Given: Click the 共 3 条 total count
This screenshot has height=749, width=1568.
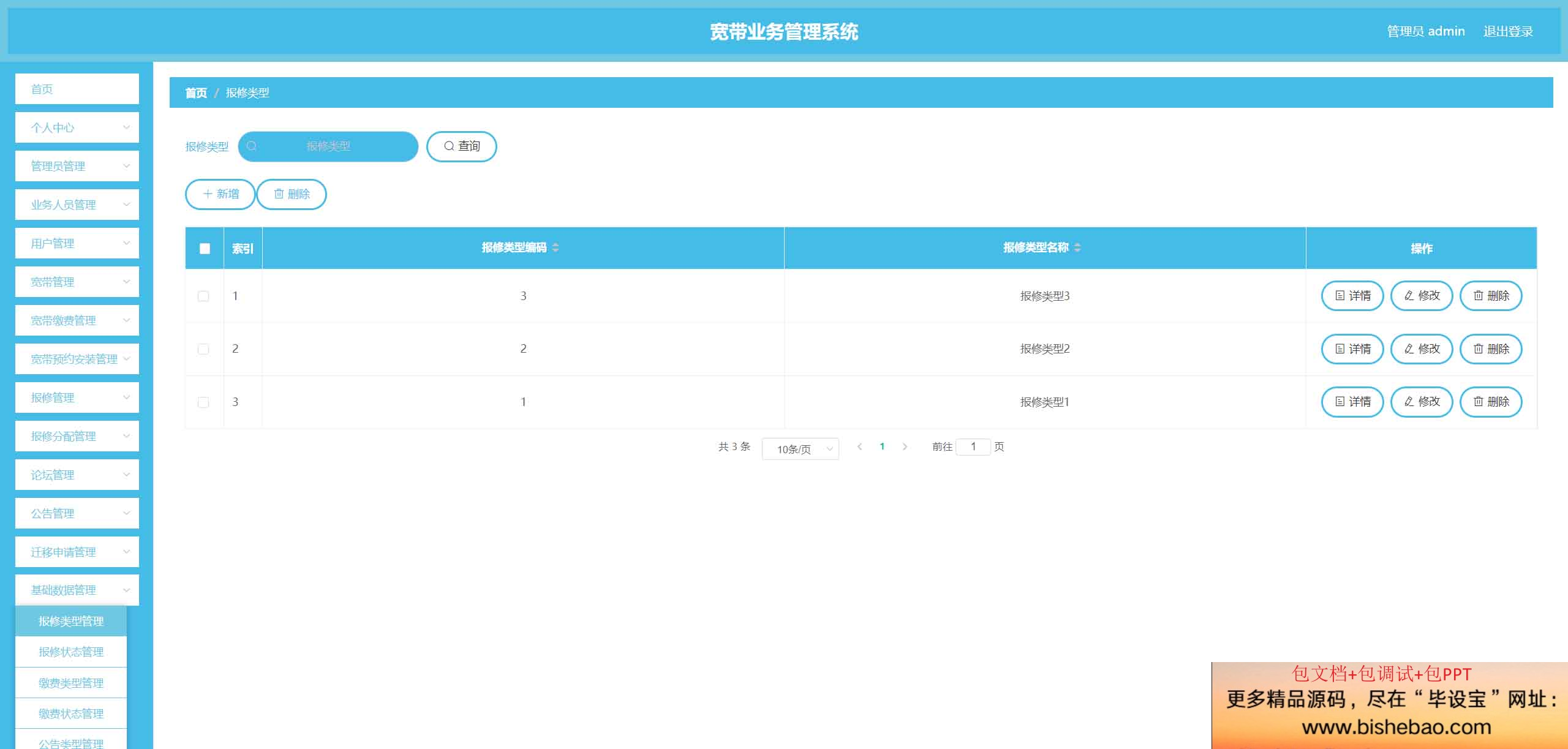Looking at the screenshot, I should tap(734, 446).
